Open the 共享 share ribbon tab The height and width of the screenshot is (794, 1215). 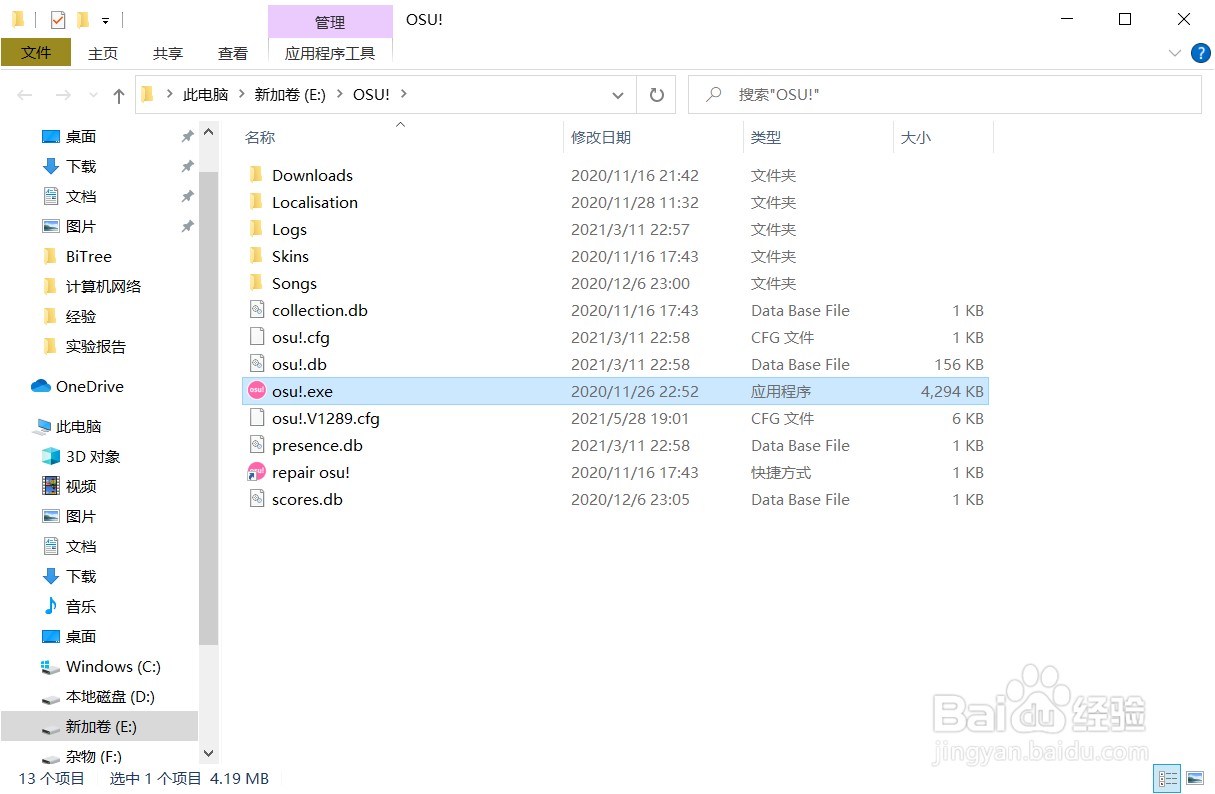pyautogui.click(x=168, y=53)
